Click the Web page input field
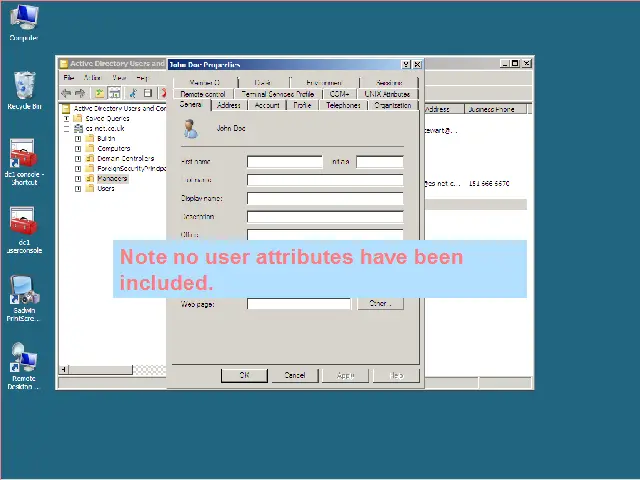The image size is (640, 480). (298, 304)
